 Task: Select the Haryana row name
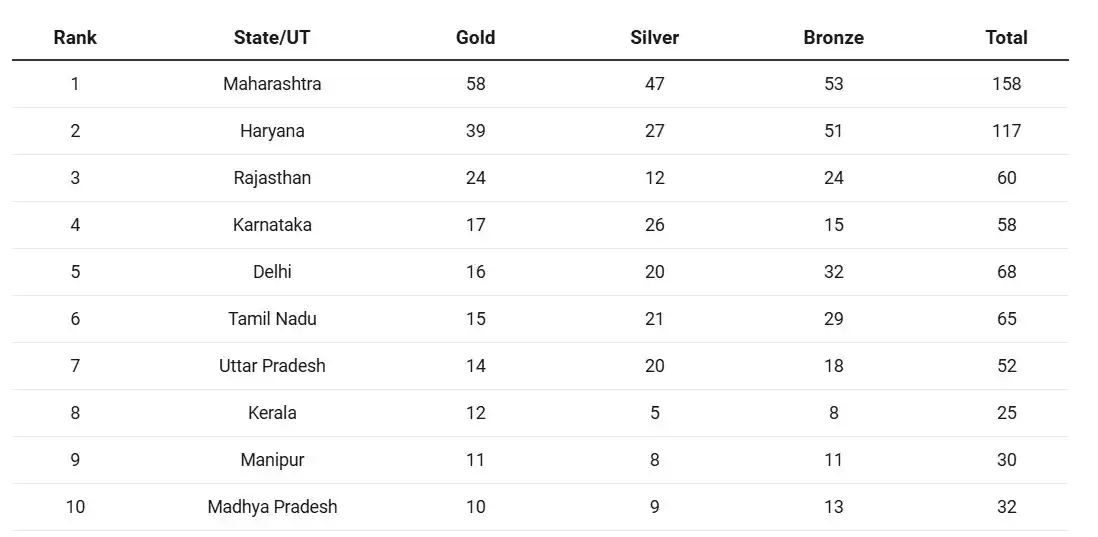[x=272, y=131]
